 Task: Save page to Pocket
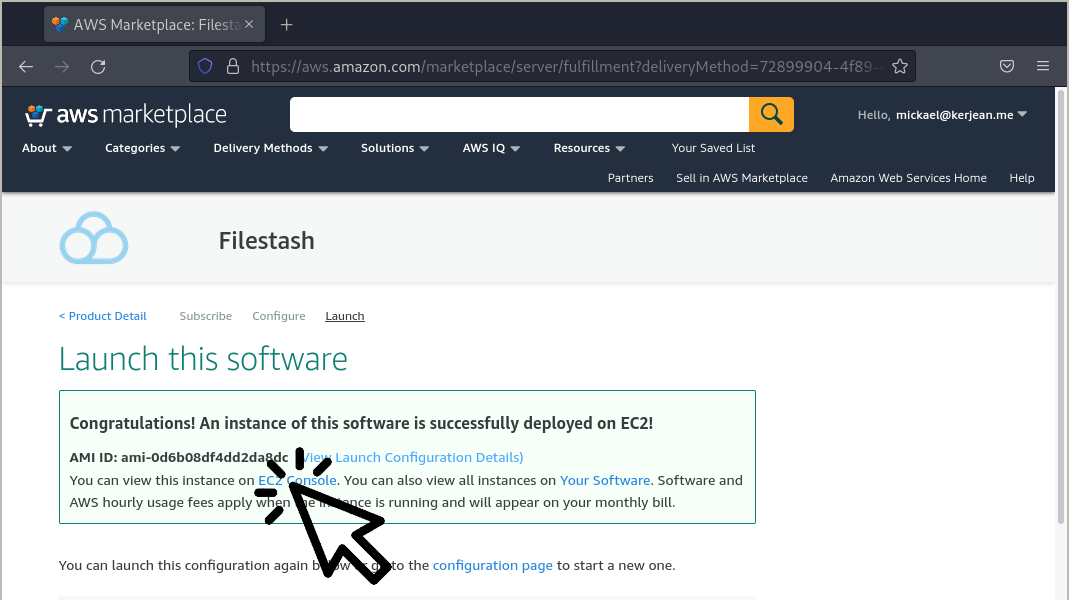(1007, 66)
